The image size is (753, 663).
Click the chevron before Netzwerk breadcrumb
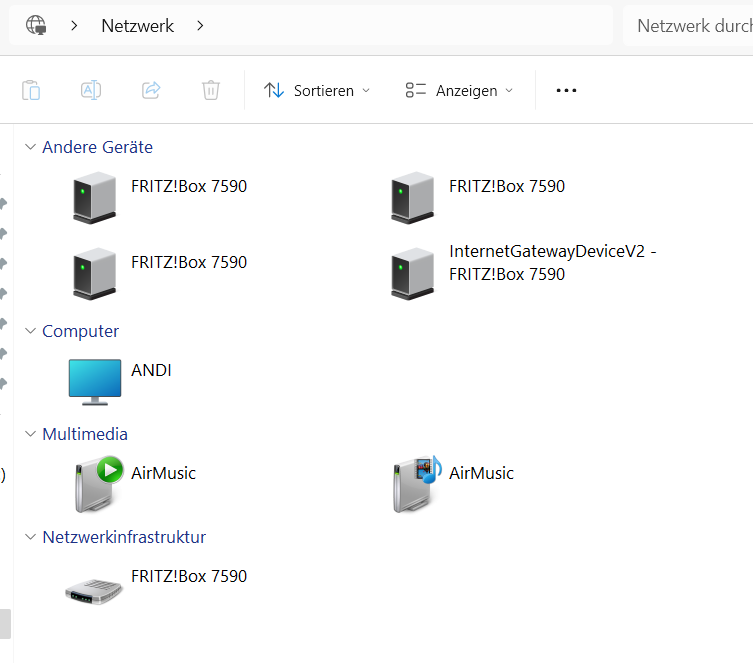(74, 25)
